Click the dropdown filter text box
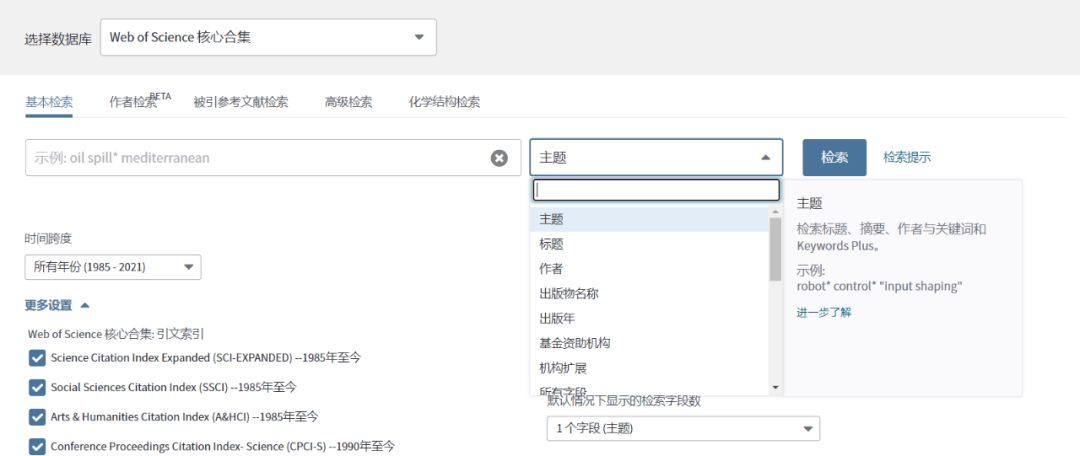The height and width of the screenshot is (456, 1080). pos(657,190)
